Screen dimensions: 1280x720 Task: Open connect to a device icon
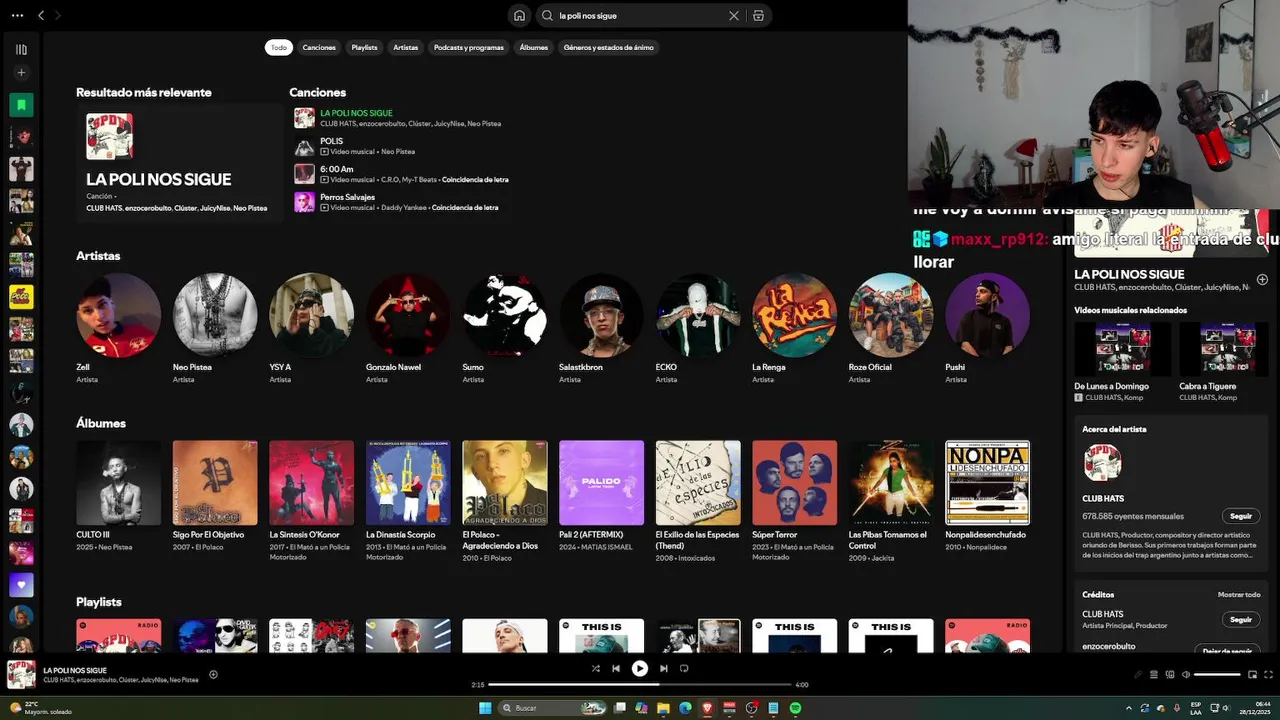(1170, 674)
